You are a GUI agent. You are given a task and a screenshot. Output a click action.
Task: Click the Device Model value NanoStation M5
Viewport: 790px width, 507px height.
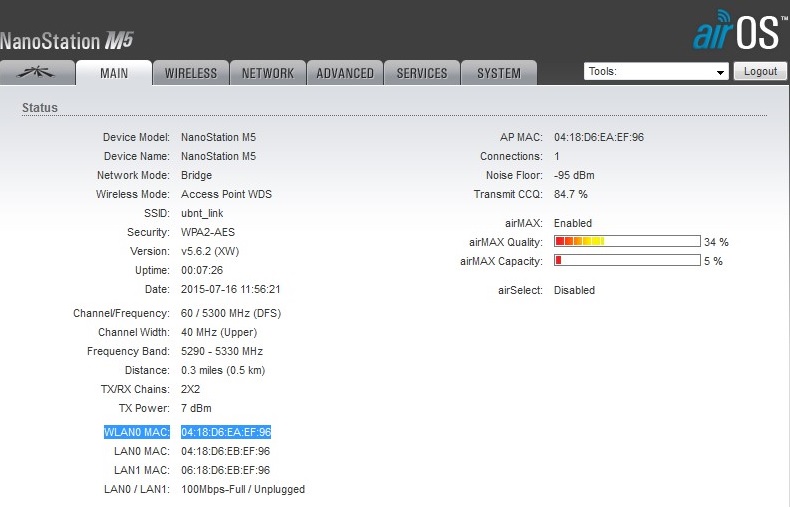[219, 137]
